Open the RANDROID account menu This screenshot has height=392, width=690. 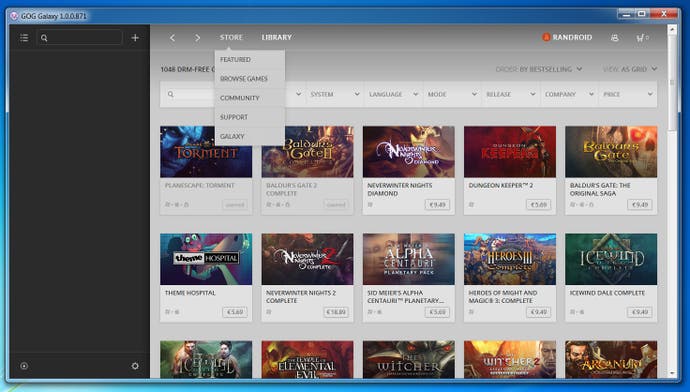point(572,37)
